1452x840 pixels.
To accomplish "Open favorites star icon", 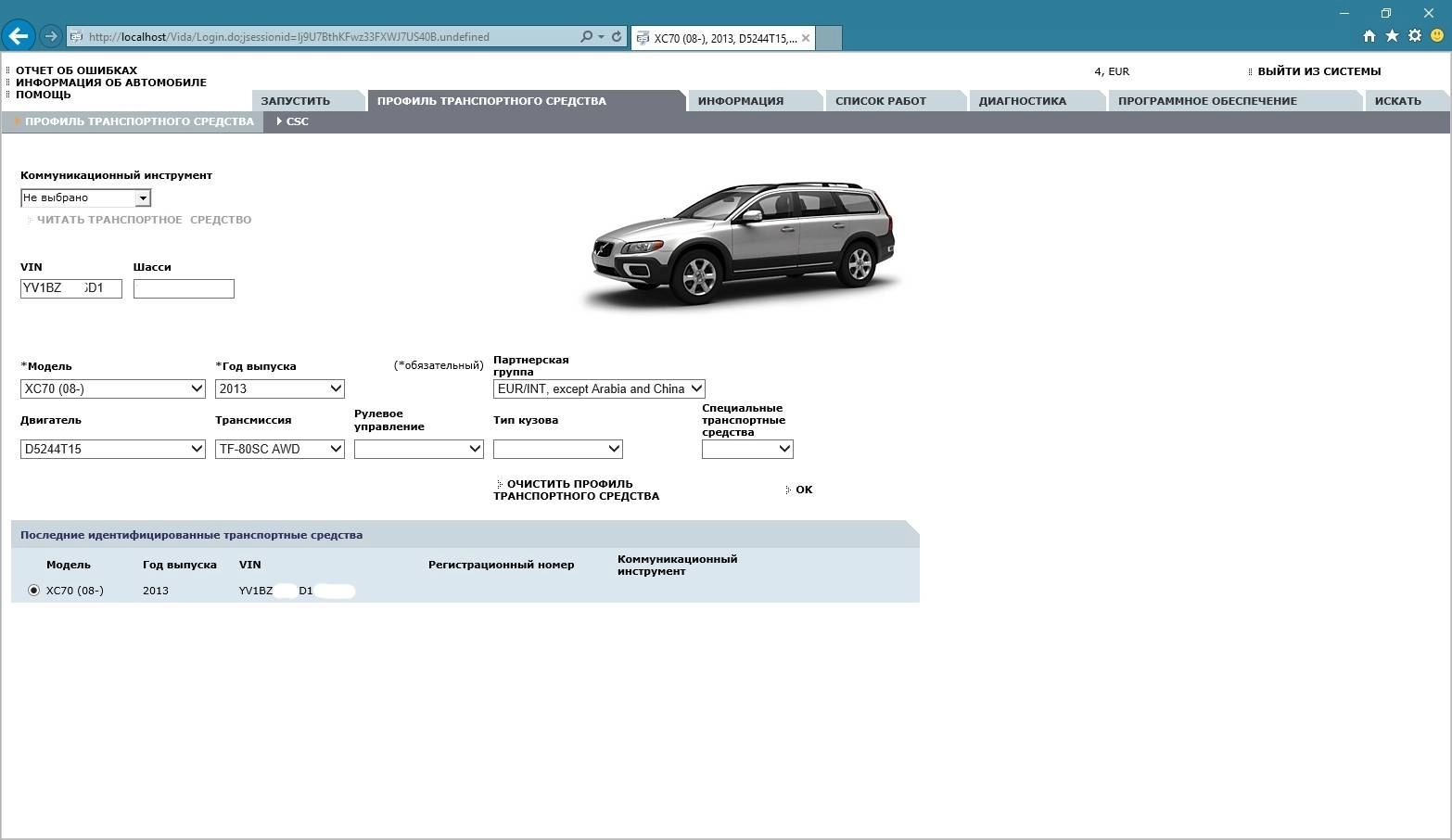I will pos(1392,36).
